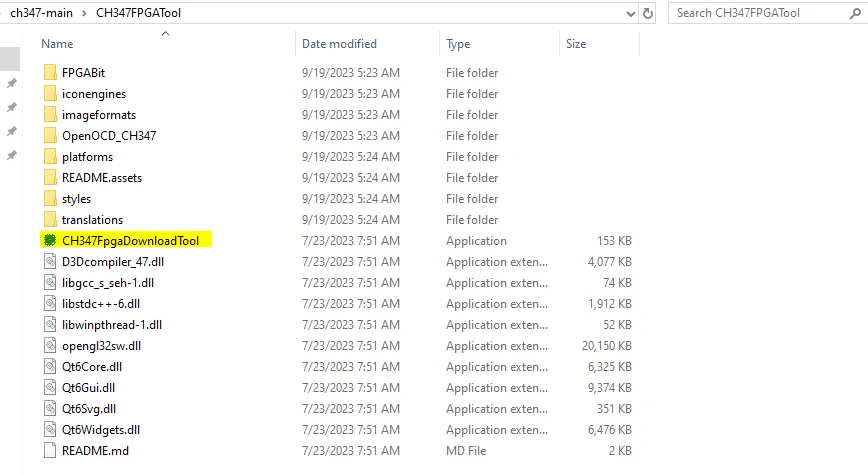Click the breadcrumb chevron after ch347-main

pos(82,13)
